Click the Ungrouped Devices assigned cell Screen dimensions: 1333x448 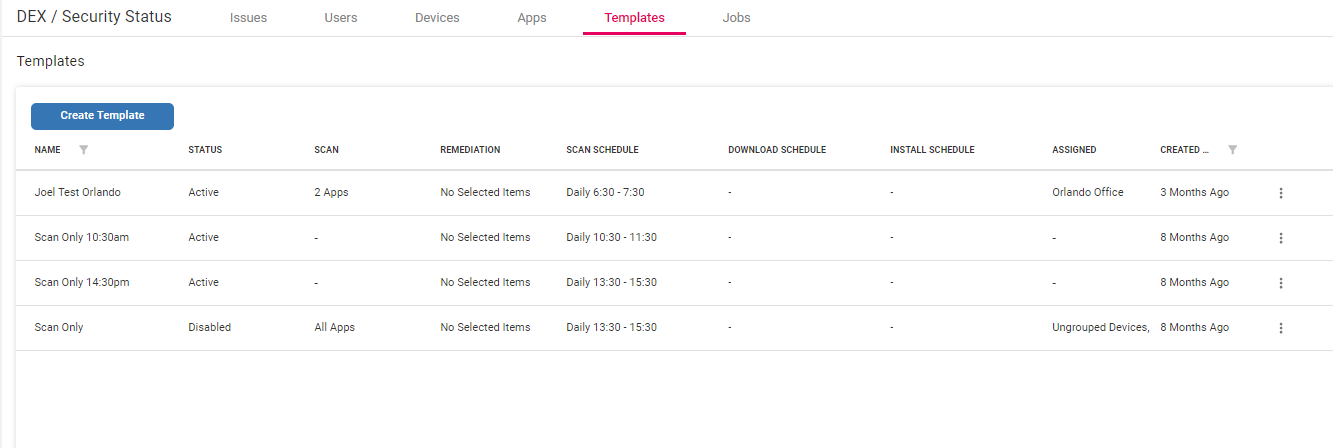coord(1101,328)
